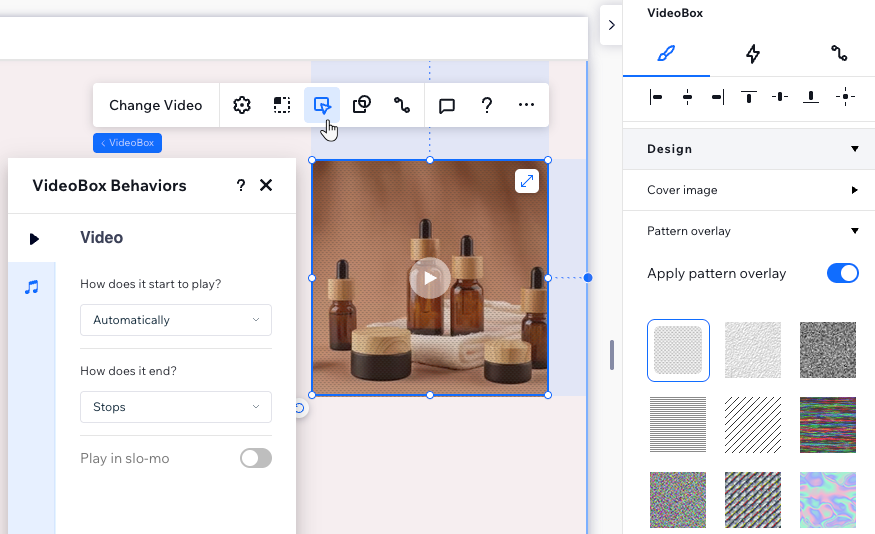Align element horizontal center icon

[688, 97]
